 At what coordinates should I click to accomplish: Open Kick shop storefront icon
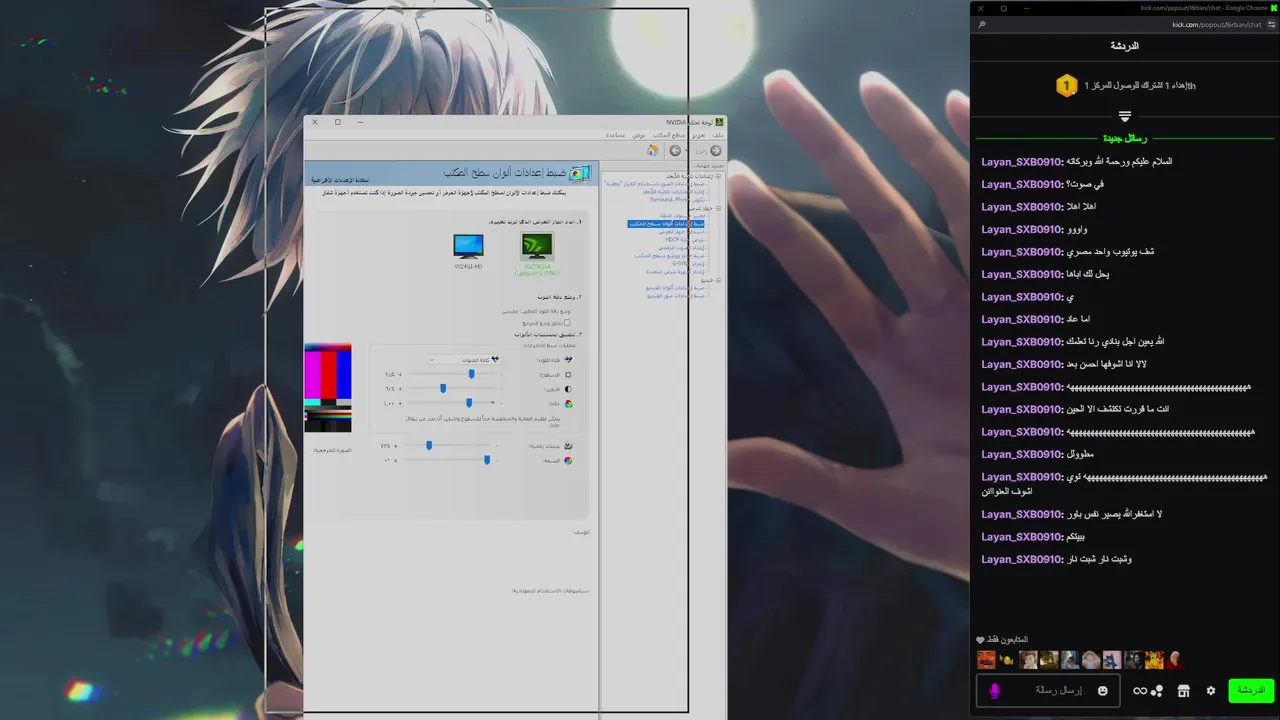pos(1183,691)
